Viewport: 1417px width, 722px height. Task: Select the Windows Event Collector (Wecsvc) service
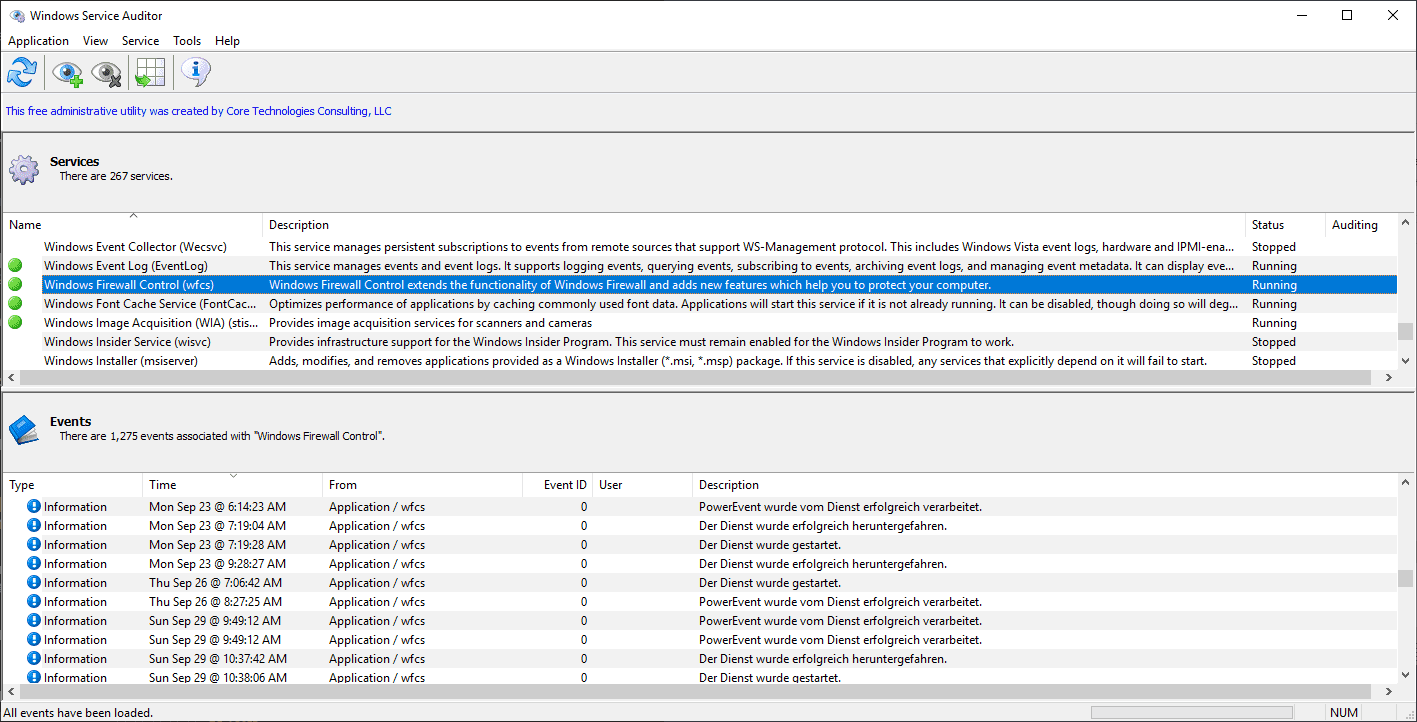point(700,247)
